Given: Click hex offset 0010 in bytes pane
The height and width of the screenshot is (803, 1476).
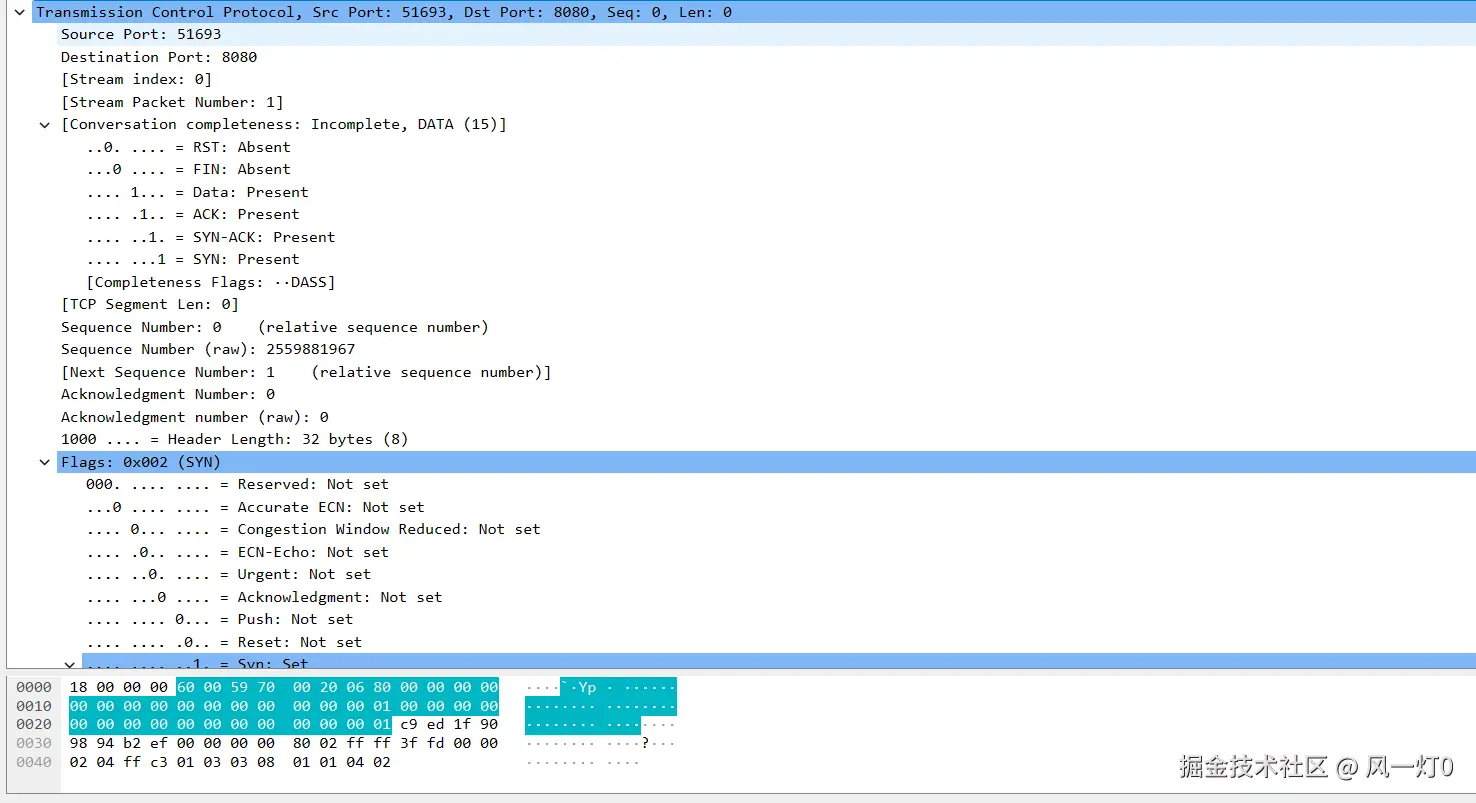Looking at the screenshot, I should 34,706.
